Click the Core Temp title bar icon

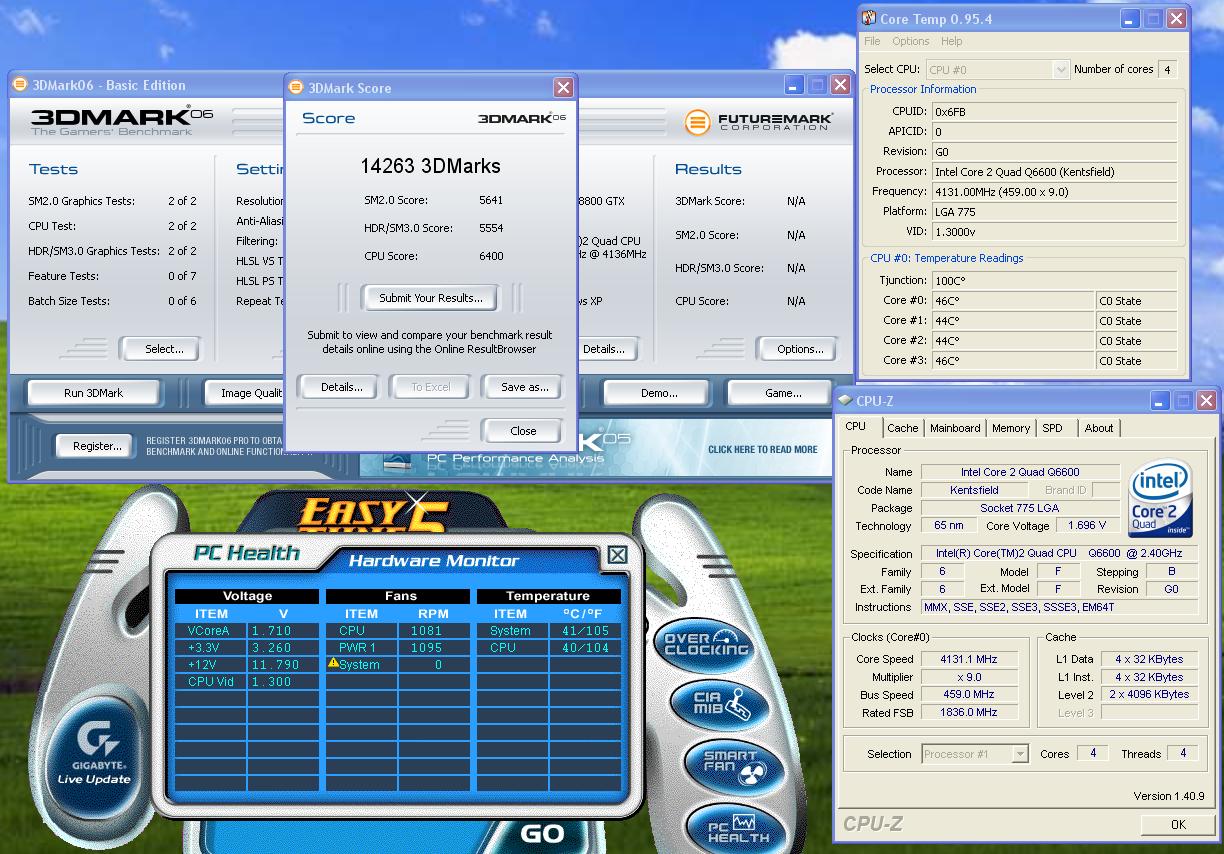[869, 18]
